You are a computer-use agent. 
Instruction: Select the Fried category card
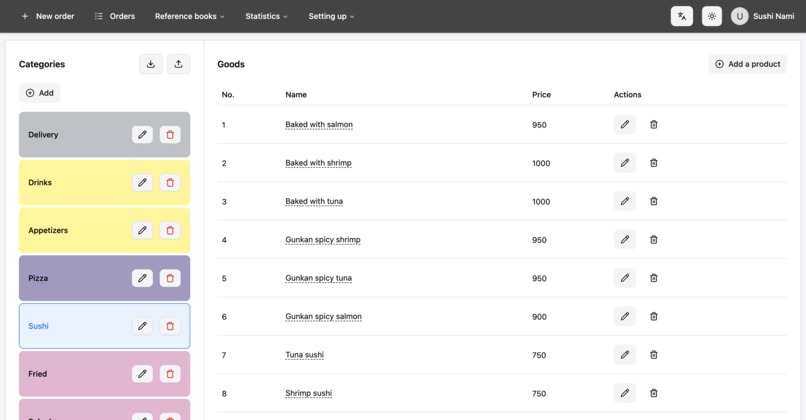click(x=104, y=374)
